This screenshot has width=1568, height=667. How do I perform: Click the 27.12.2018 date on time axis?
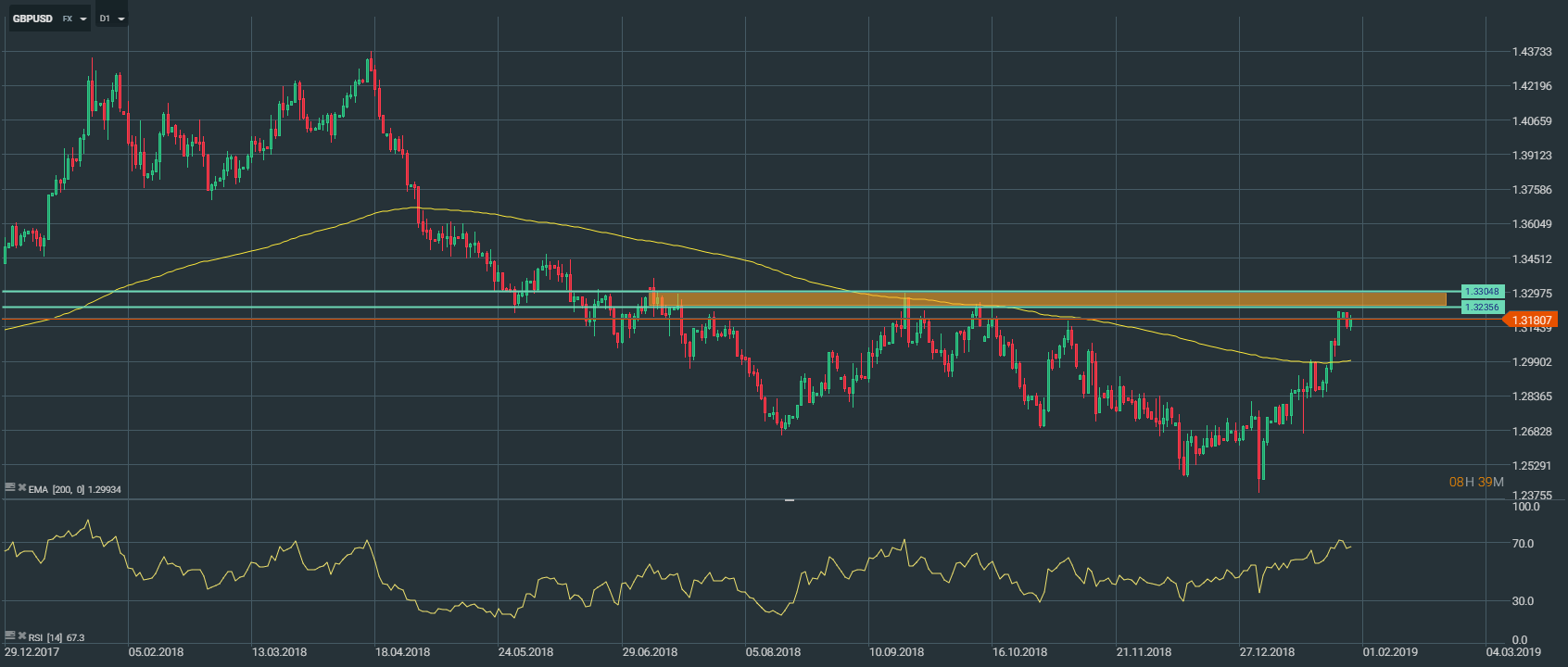point(1267,652)
